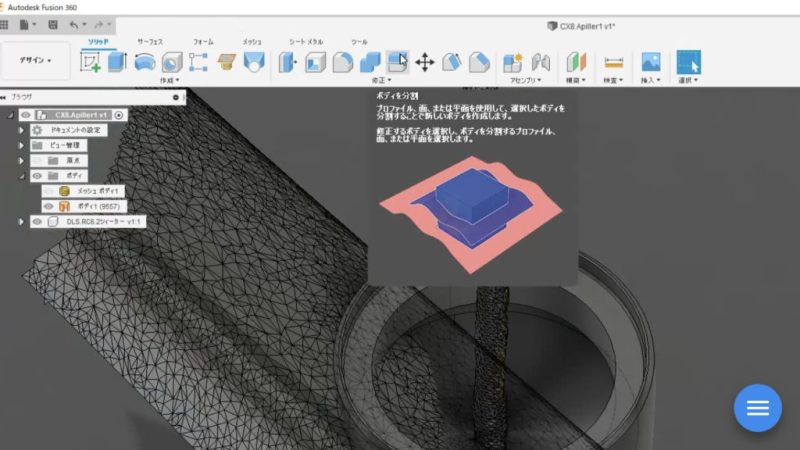Activate root component radio button
The height and width of the screenshot is (450, 800).
click(x=119, y=115)
